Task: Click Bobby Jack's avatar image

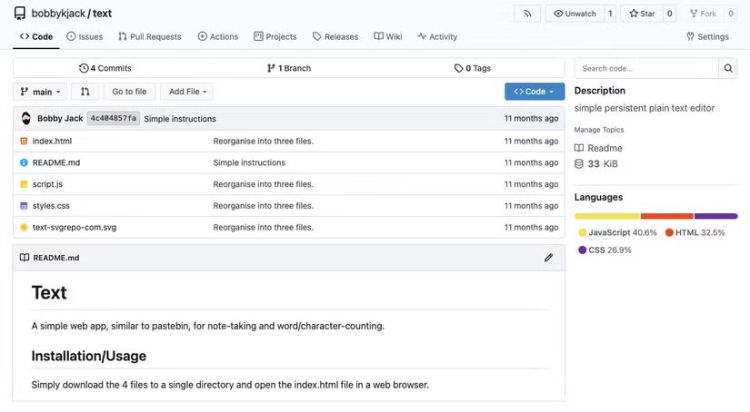Action: (25, 118)
